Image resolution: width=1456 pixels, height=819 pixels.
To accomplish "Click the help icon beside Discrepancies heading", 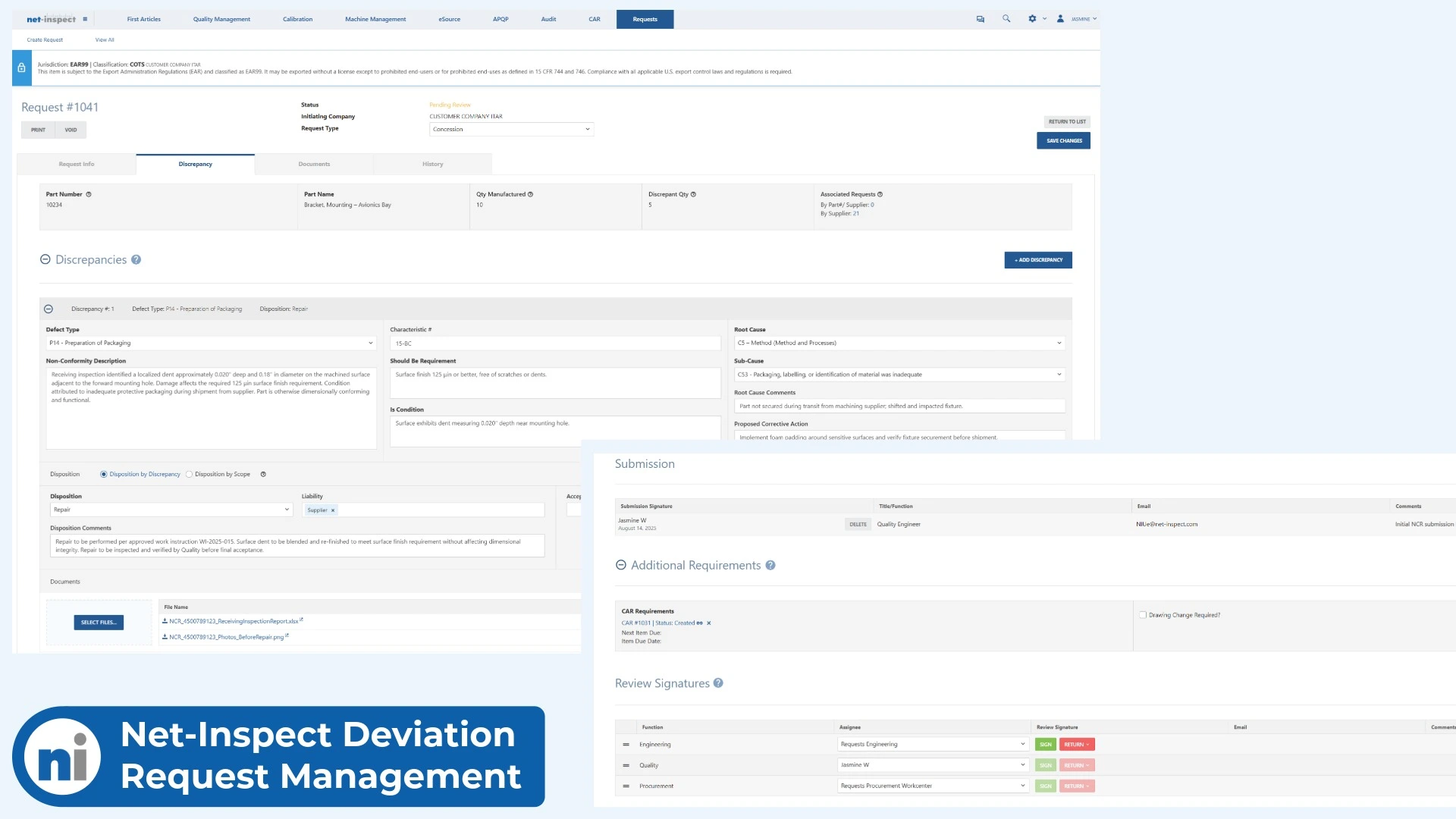I will 136,259.
